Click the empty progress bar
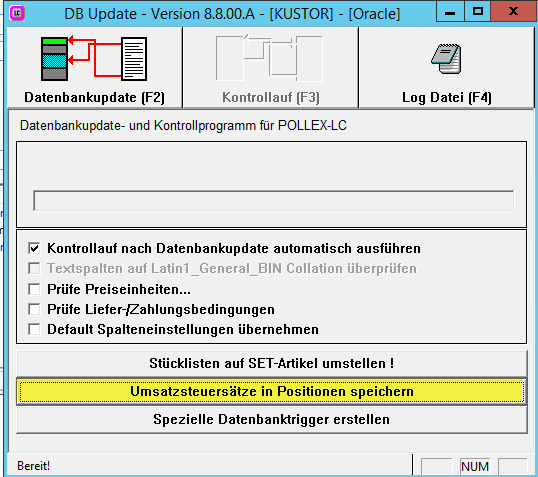Image resolution: width=538 pixels, height=477 pixels. pos(273,201)
